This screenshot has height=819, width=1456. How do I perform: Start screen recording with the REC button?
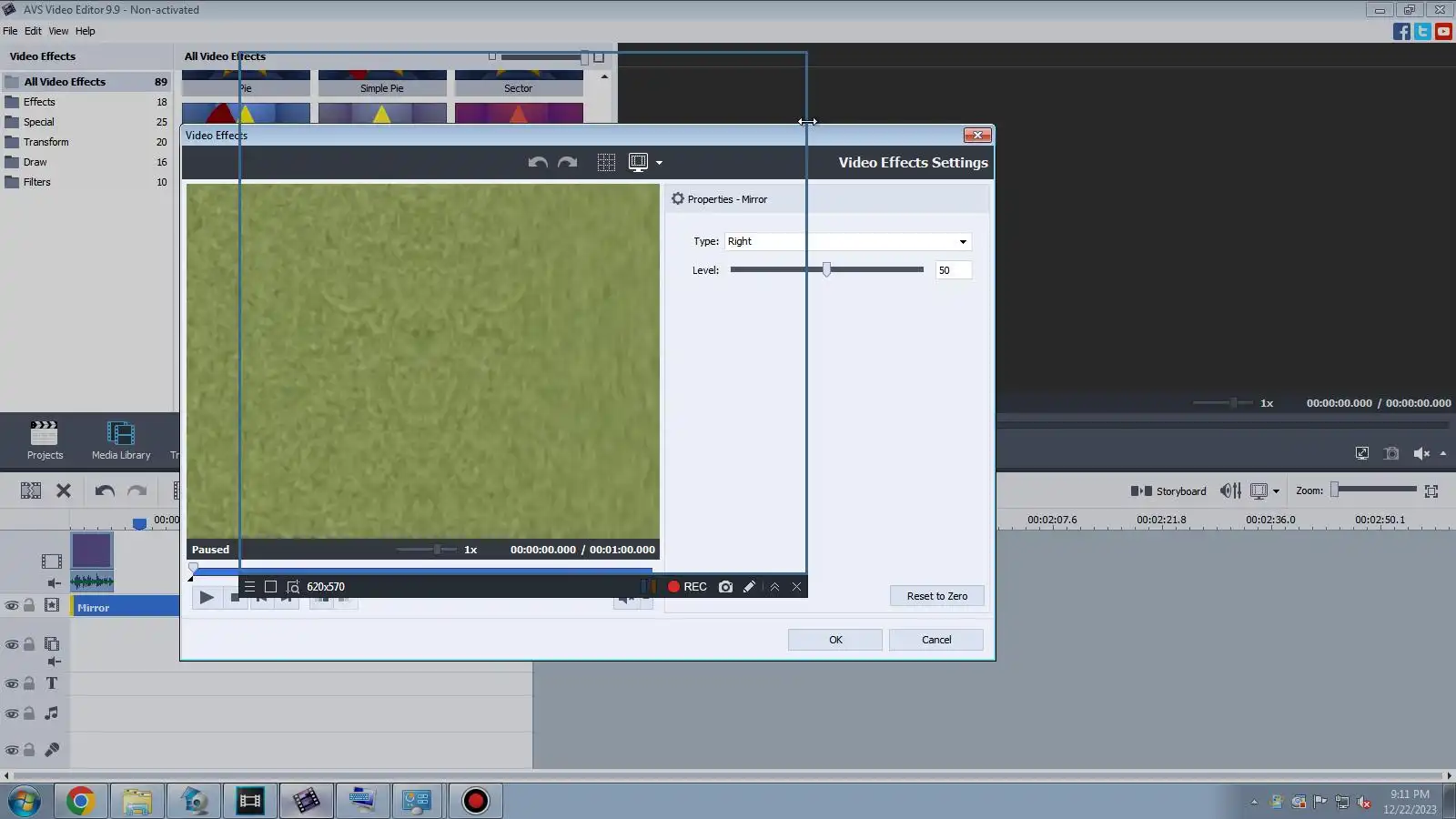[687, 587]
